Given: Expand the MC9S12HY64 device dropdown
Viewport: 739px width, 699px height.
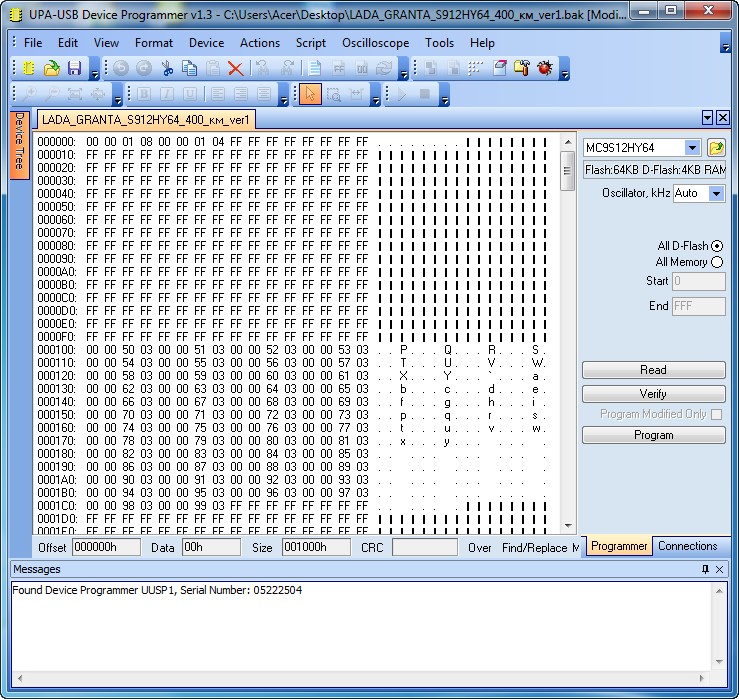Looking at the screenshot, I should coord(692,148).
